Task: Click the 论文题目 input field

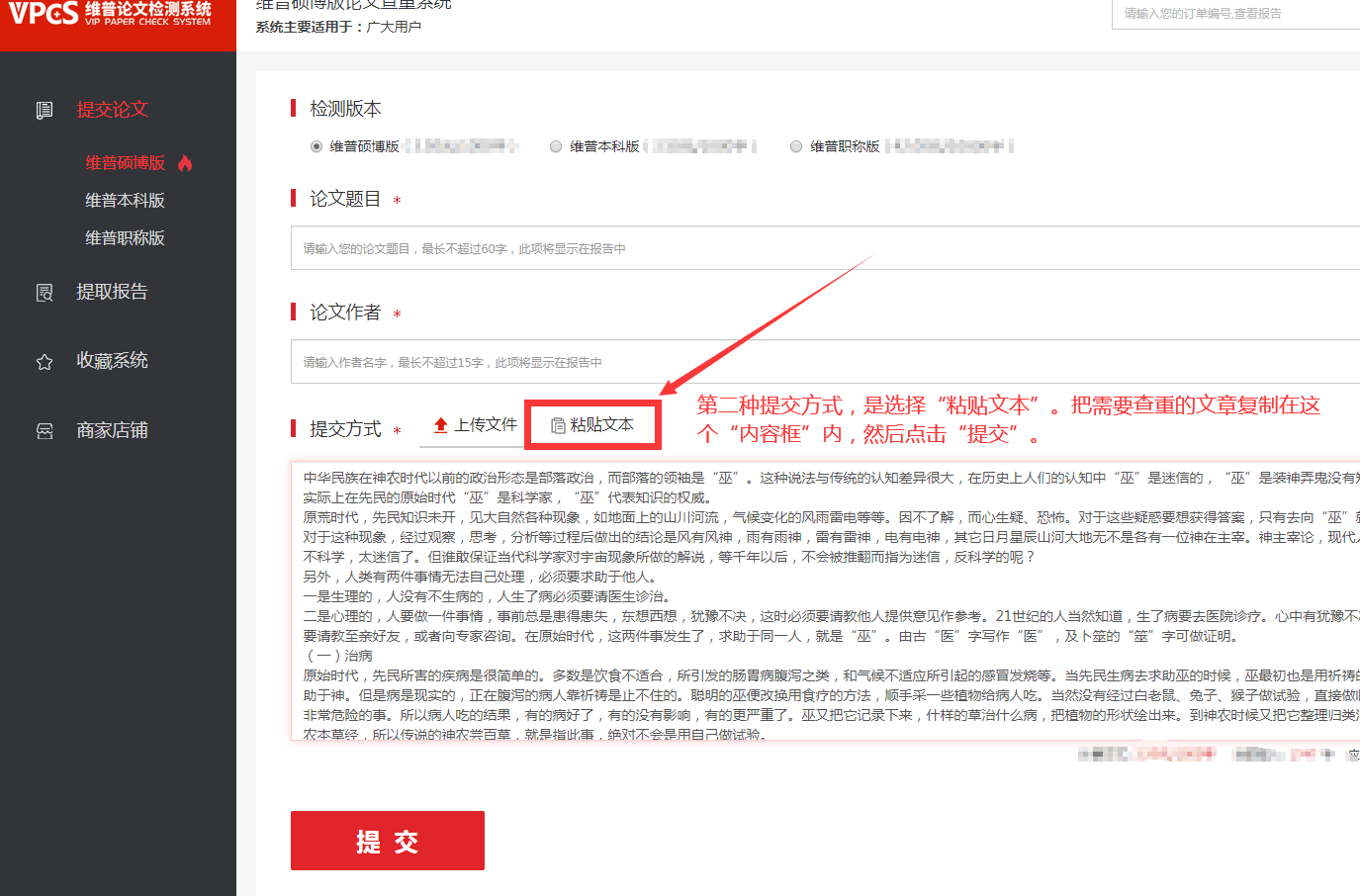Action: pos(825,248)
